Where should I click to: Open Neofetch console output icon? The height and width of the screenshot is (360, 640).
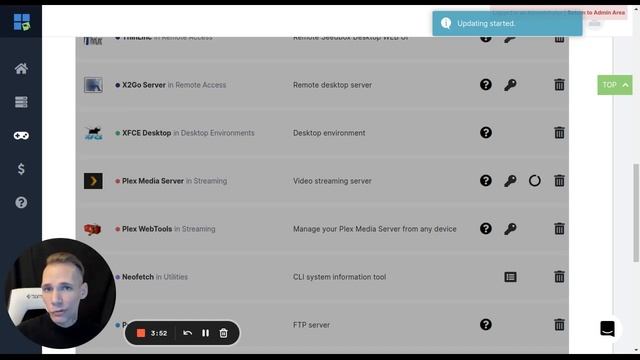(510, 277)
